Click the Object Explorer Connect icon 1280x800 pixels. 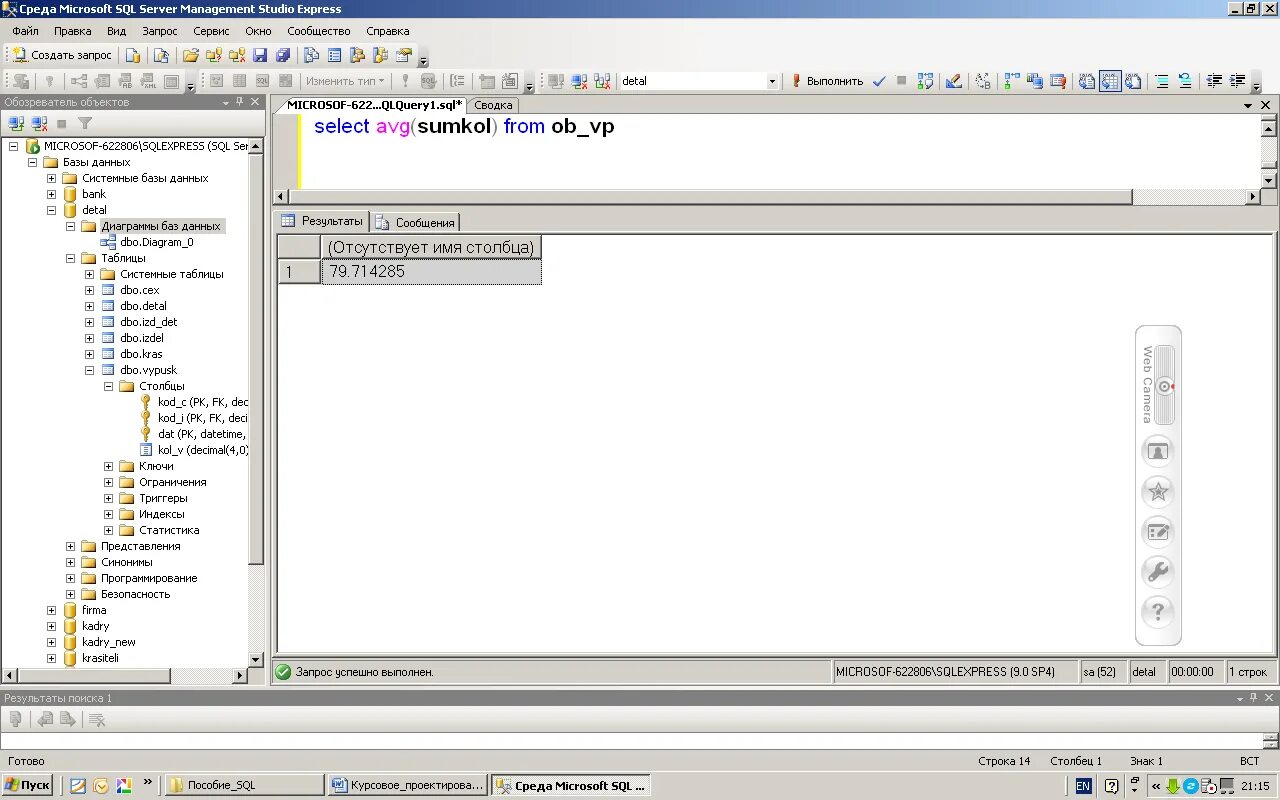click(x=16, y=123)
